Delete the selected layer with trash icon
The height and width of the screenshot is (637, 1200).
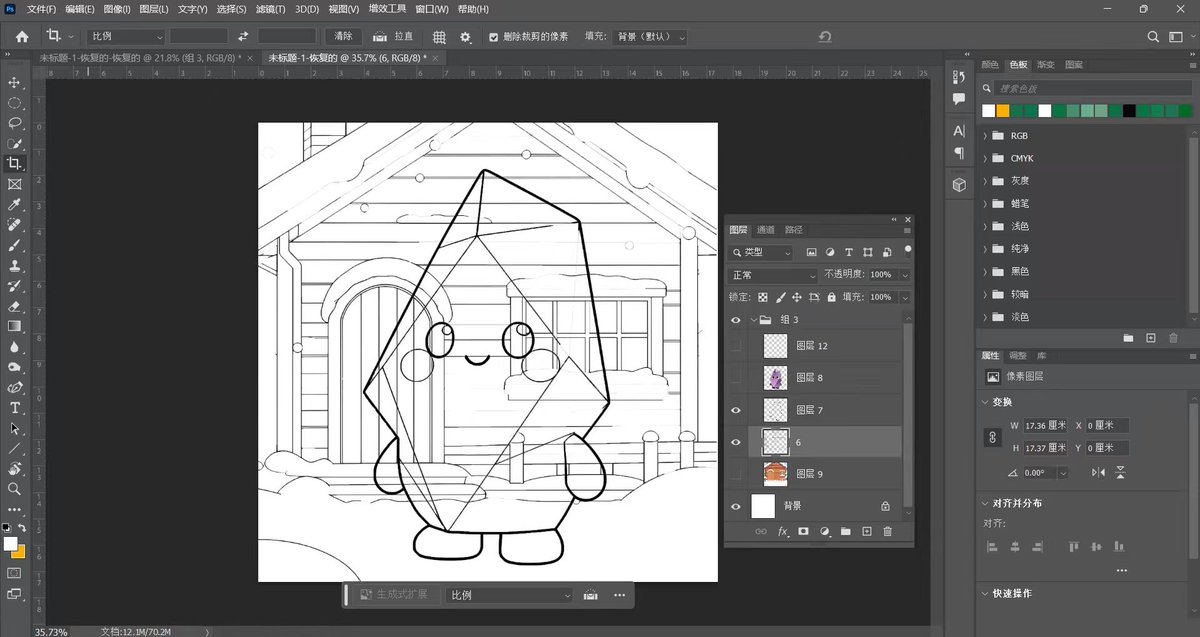point(887,532)
